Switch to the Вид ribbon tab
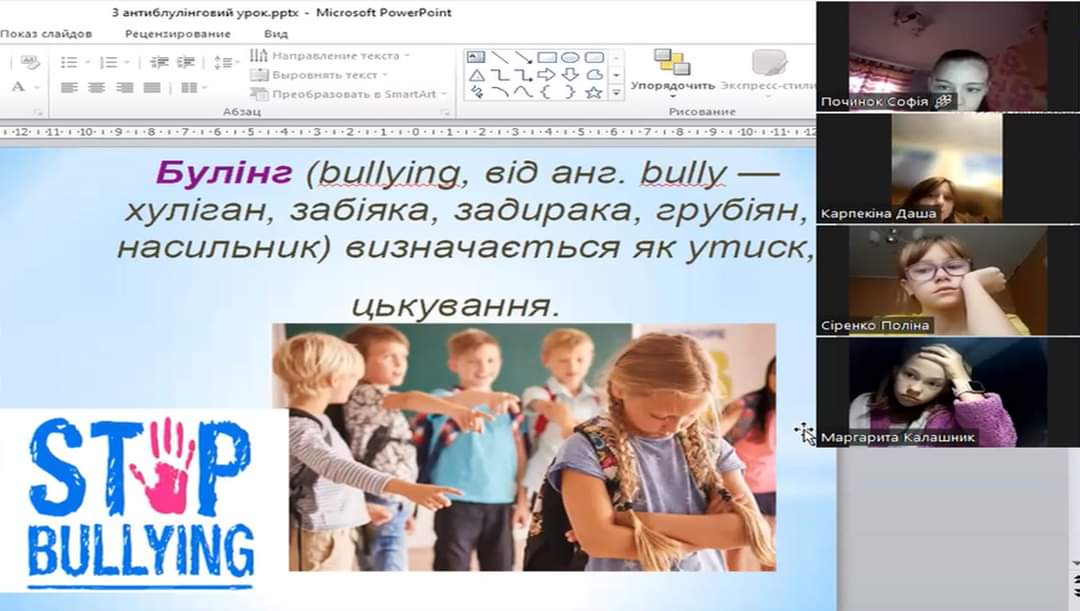1080x611 pixels. click(x=276, y=34)
